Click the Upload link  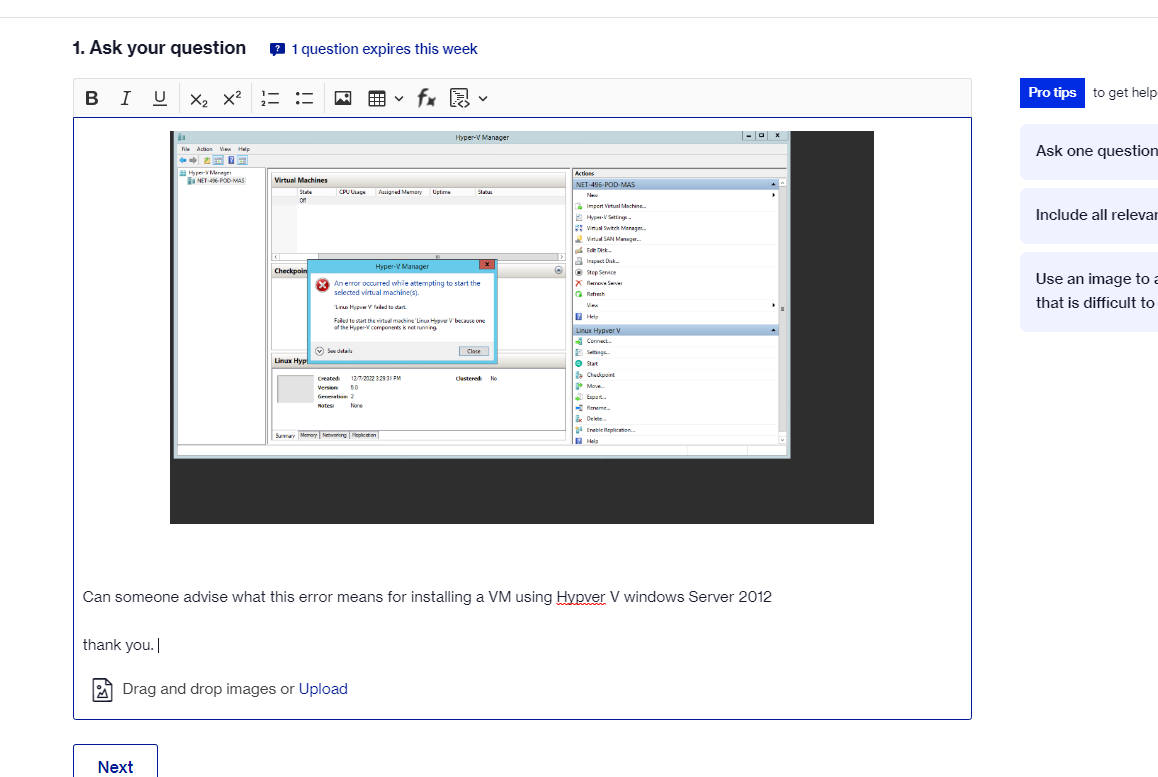point(323,689)
